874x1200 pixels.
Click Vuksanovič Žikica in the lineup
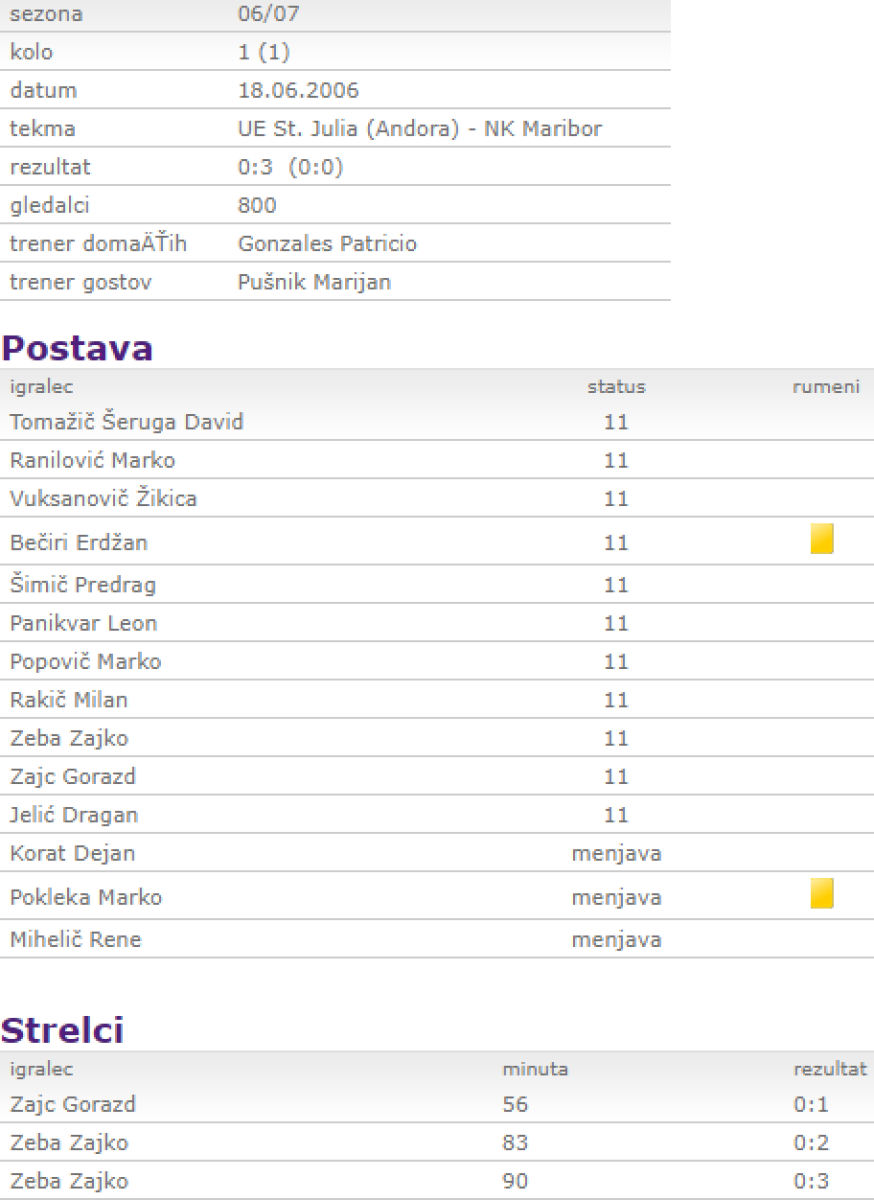point(103,499)
